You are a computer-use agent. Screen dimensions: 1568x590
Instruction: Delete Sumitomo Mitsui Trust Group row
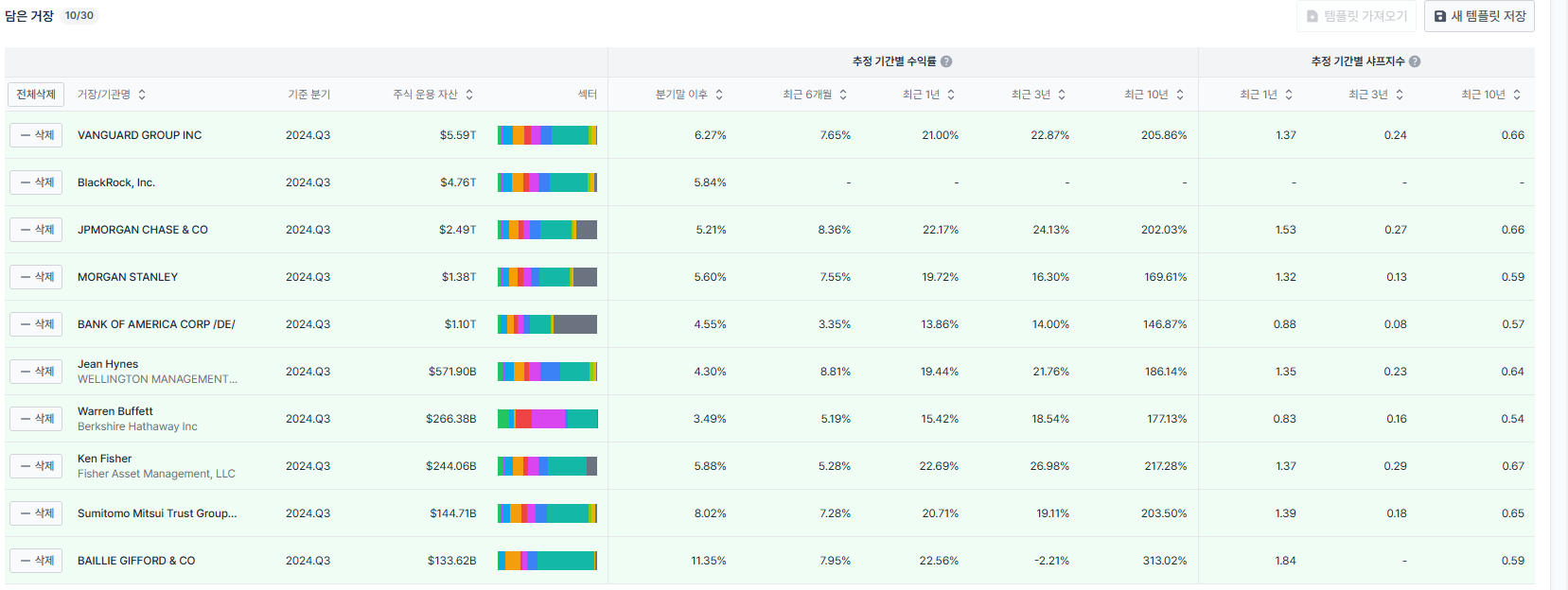point(36,513)
